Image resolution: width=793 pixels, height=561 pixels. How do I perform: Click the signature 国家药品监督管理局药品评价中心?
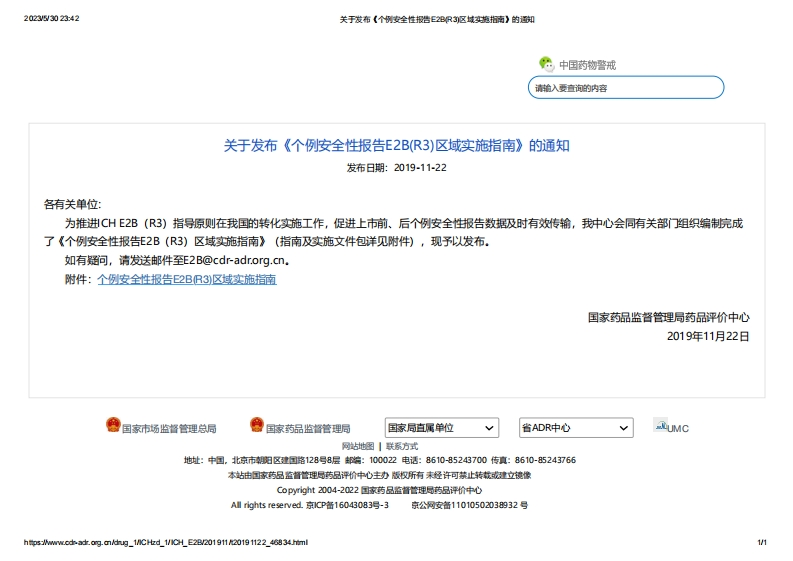pos(669,317)
